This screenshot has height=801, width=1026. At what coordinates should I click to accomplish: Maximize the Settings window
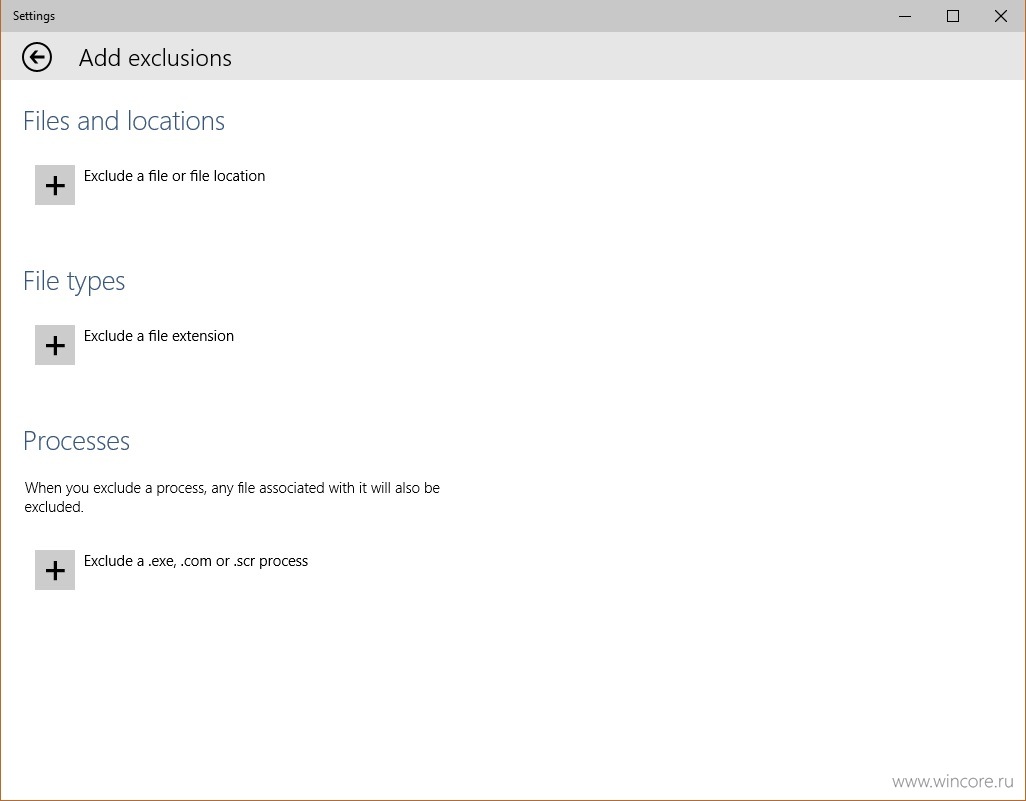[953, 16]
